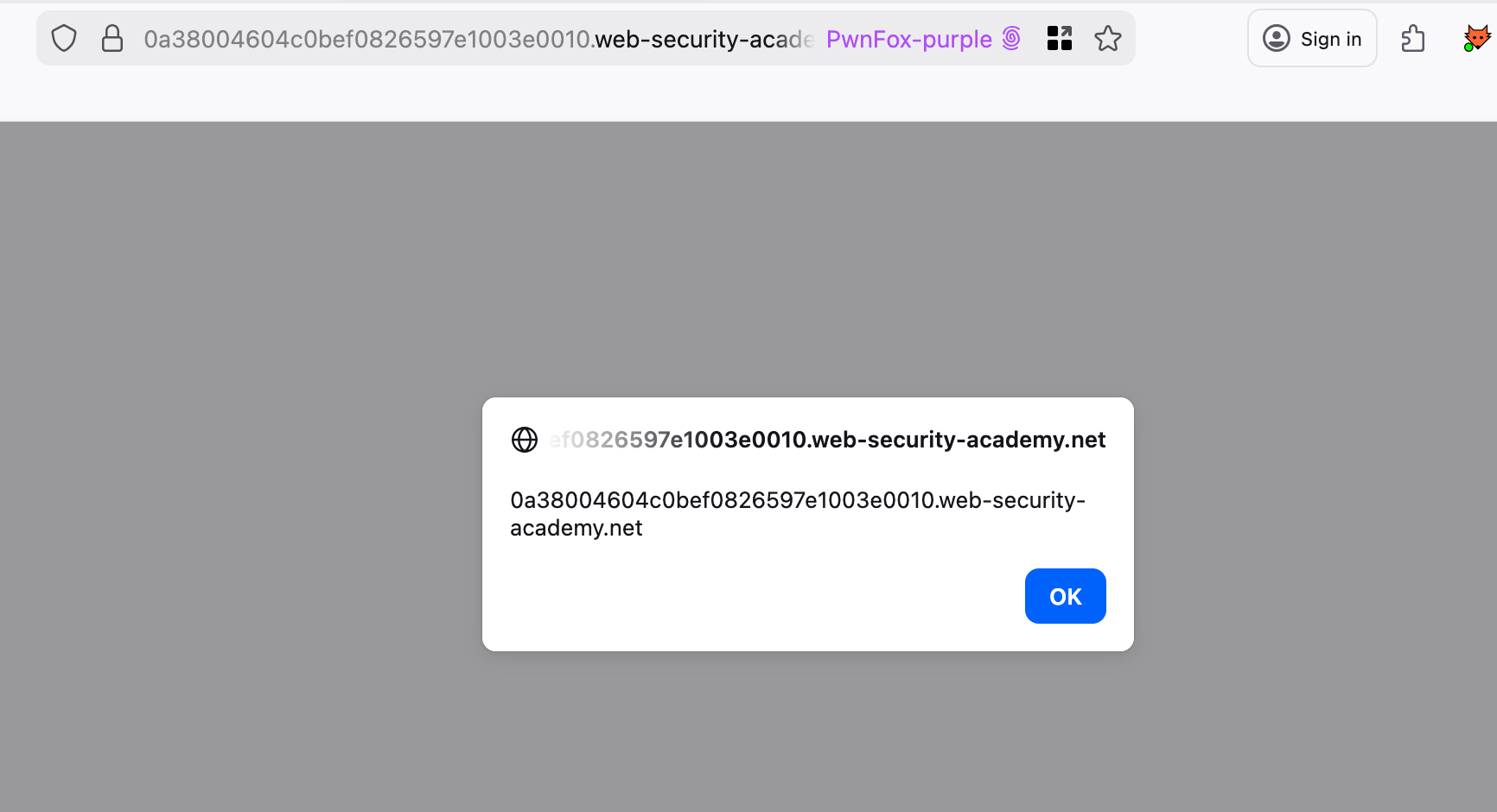1497x812 pixels.
Task: Click the PwnFox-purple container label
Action: (908, 40)
